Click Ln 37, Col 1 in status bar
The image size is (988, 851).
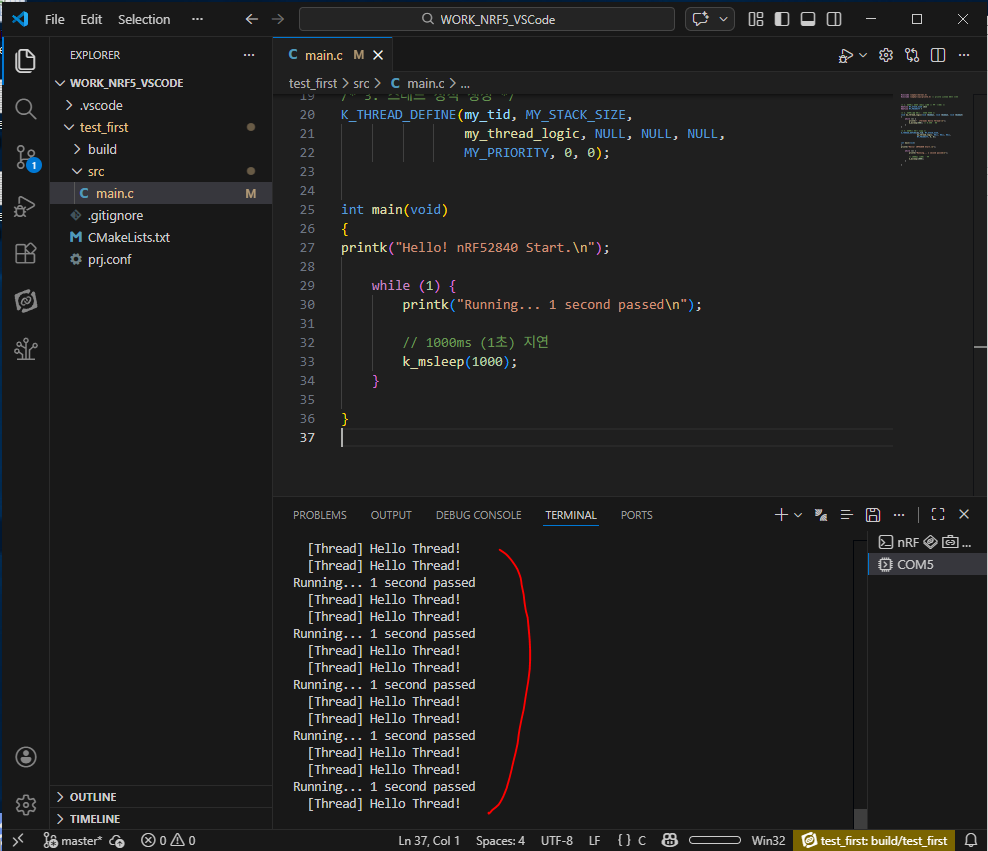(428, 840)
